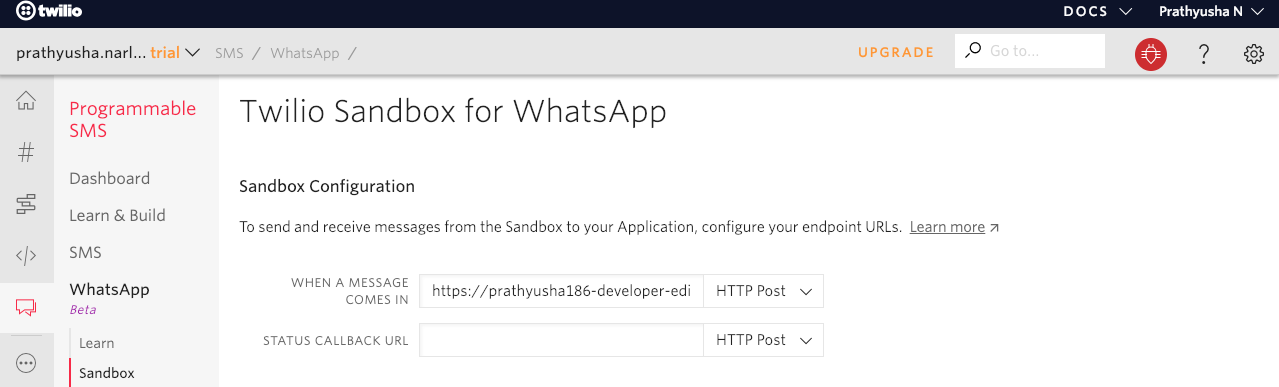
Task: Open the trial account switcher dropdown
Action: pyautogui.click(x=109, y=52)
